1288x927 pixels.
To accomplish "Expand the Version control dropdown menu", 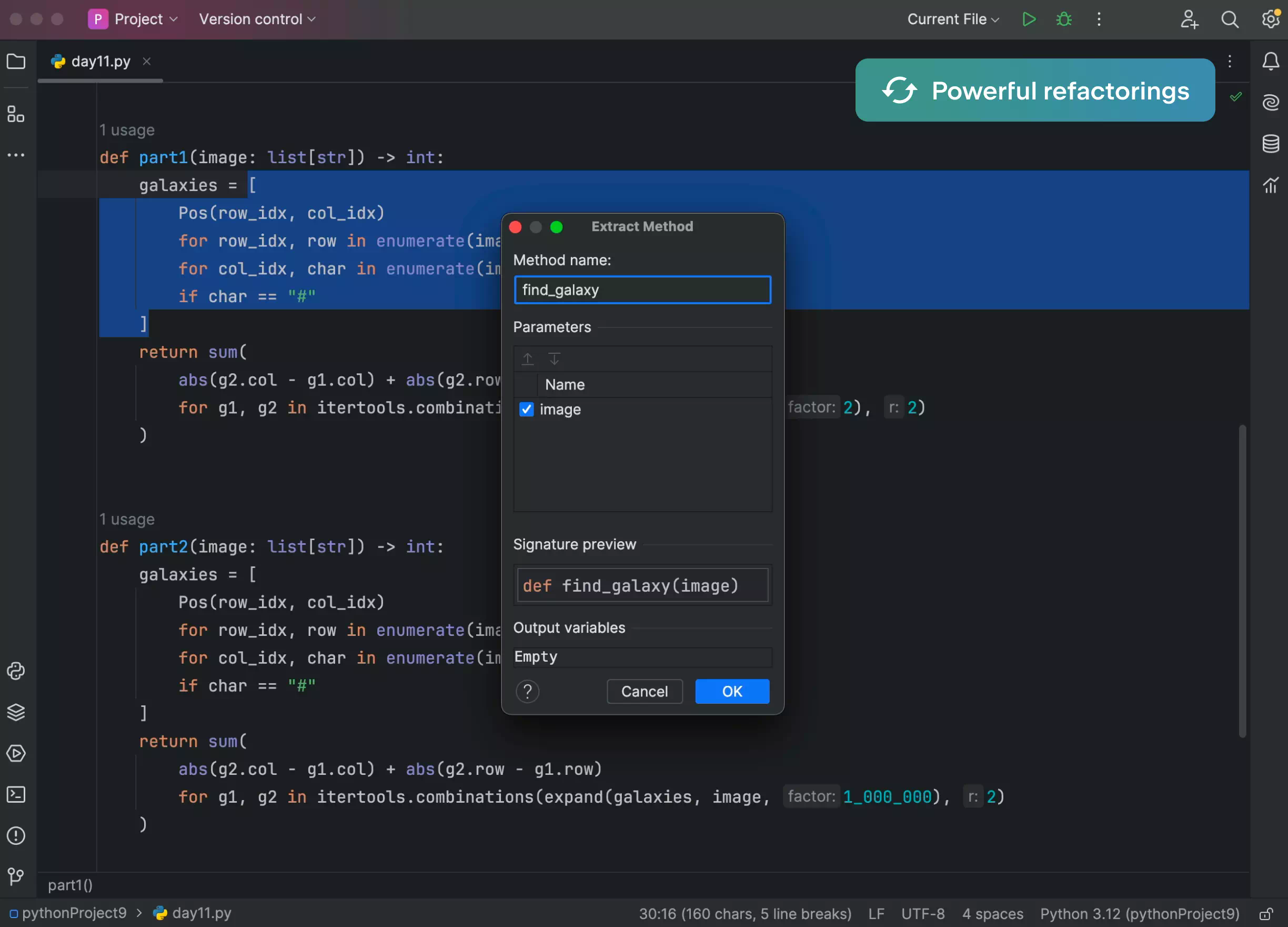I will coord(257,19).
